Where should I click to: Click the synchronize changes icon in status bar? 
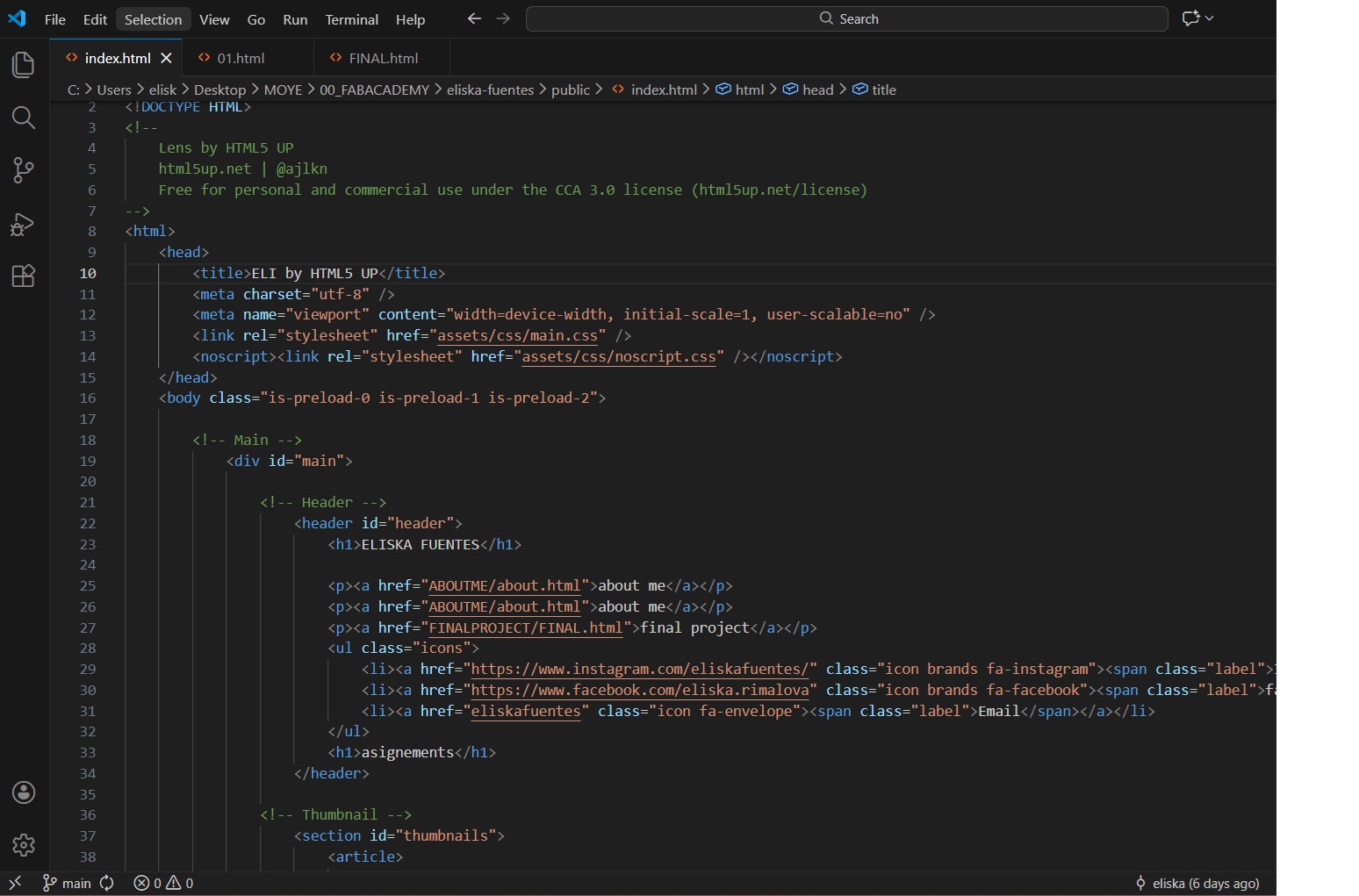(107, 883)
